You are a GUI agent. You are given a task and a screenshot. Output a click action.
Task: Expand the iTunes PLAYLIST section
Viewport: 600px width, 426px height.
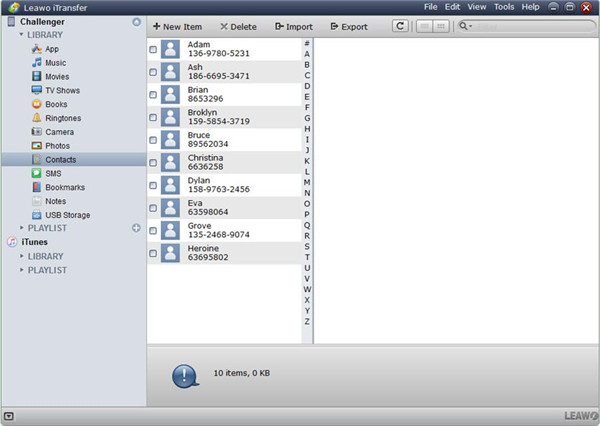(21, 270)
